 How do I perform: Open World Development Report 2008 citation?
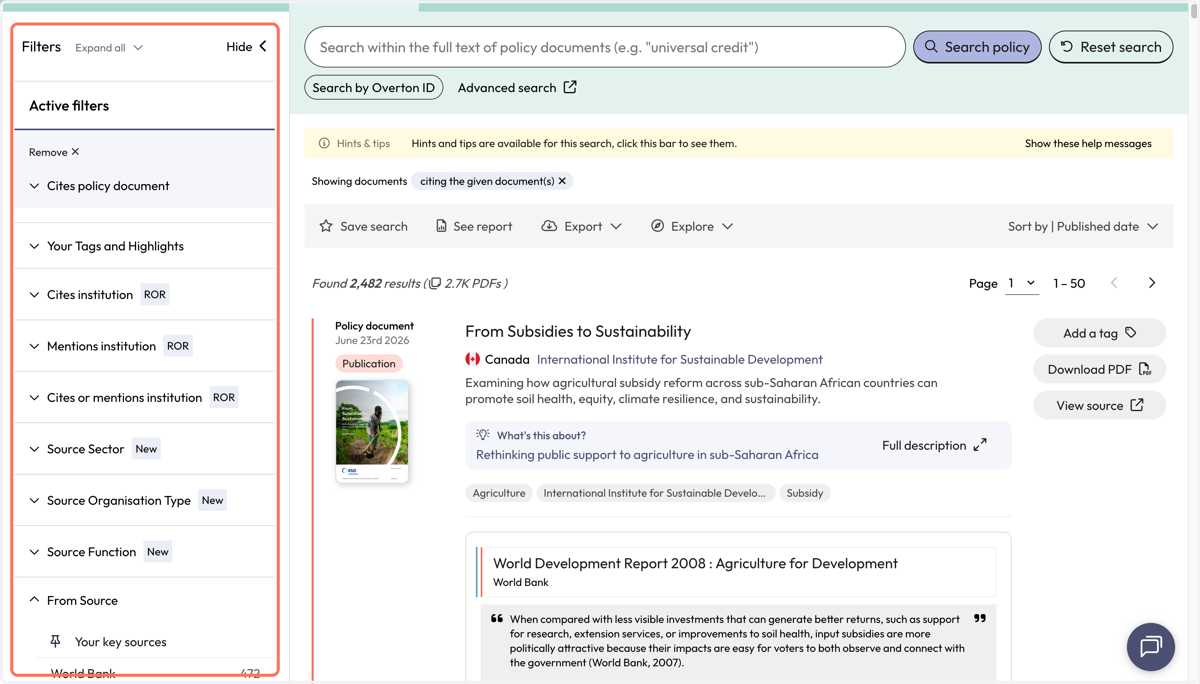coord(695,563)
